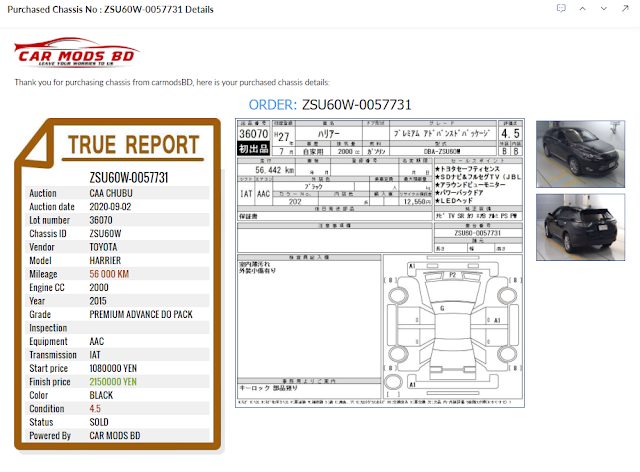Select 'CAR MODS BD' Powered By value

pos(115,436)
